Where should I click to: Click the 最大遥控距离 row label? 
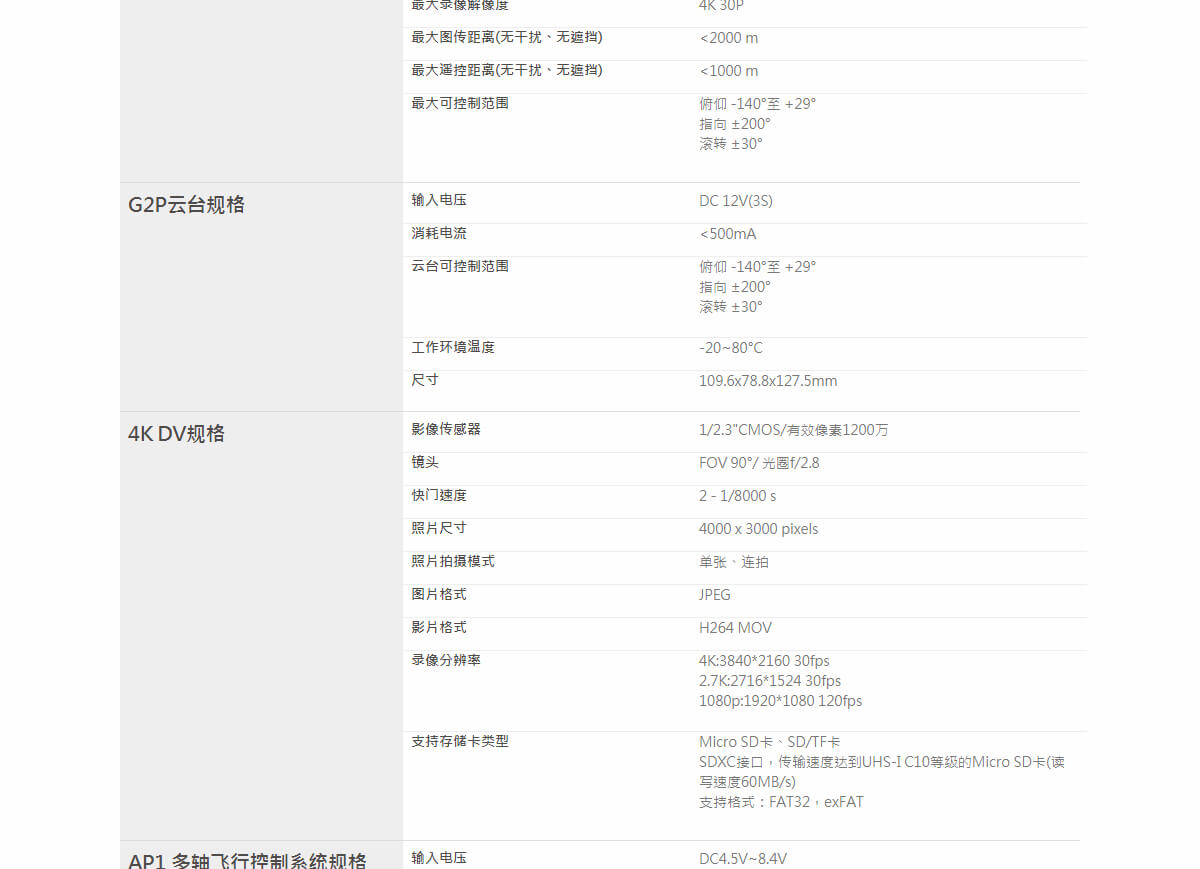pos(506,71)
